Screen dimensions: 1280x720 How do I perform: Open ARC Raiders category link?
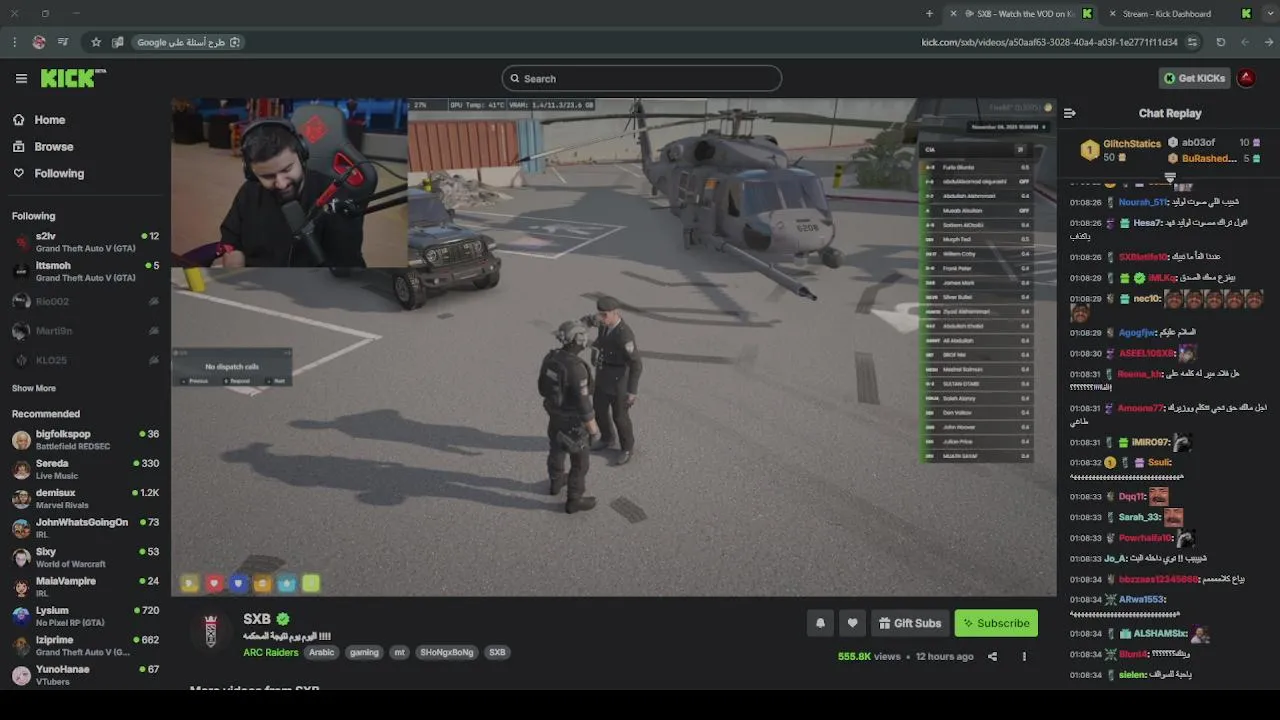coord(271,652)
